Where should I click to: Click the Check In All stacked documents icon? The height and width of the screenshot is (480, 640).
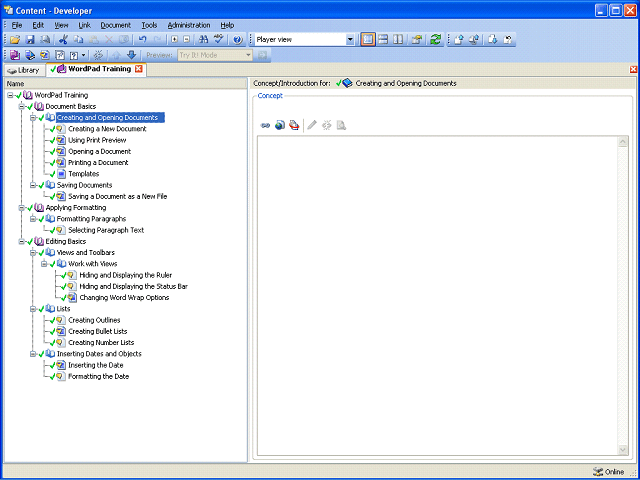click(x=474, y=40)
